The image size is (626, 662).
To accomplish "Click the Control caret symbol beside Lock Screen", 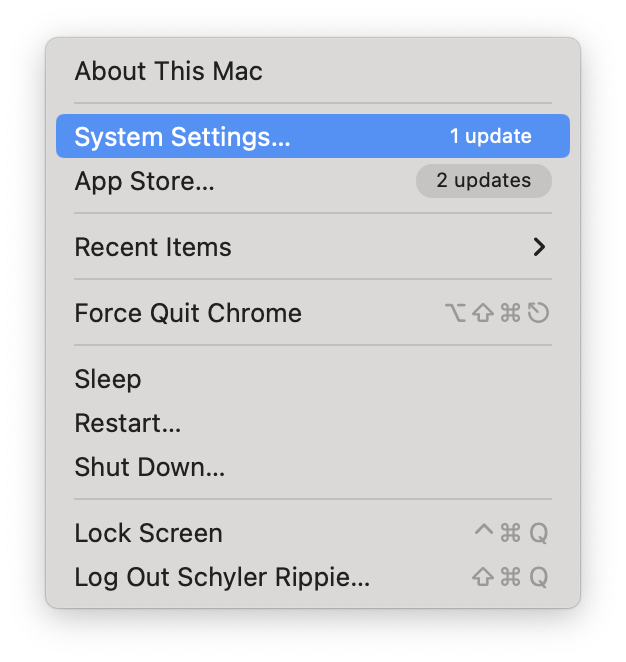I will (x=484, y=531).
